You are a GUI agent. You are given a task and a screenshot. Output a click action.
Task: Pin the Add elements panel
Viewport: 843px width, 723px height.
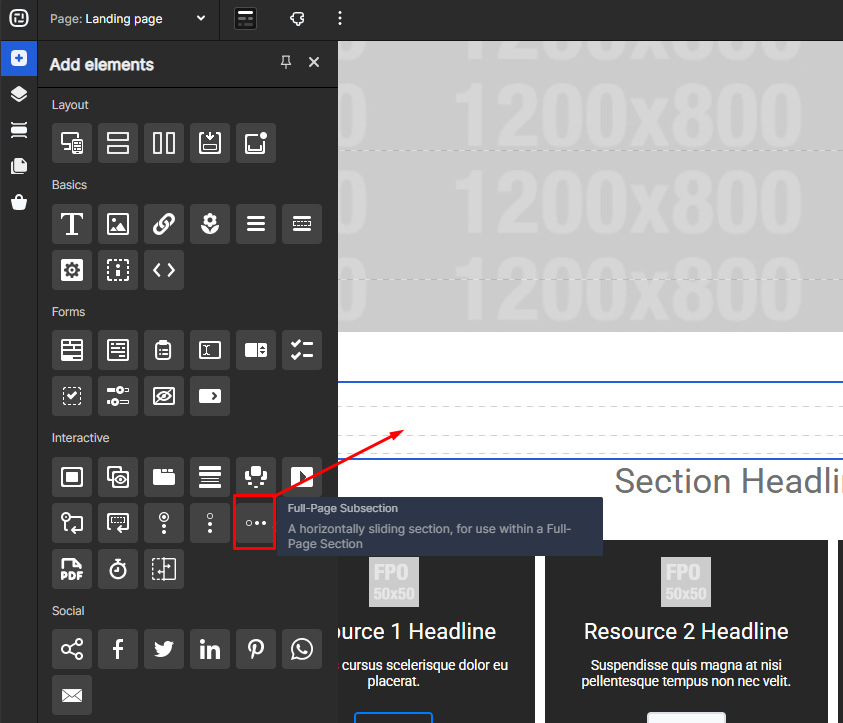click(286, 62)
